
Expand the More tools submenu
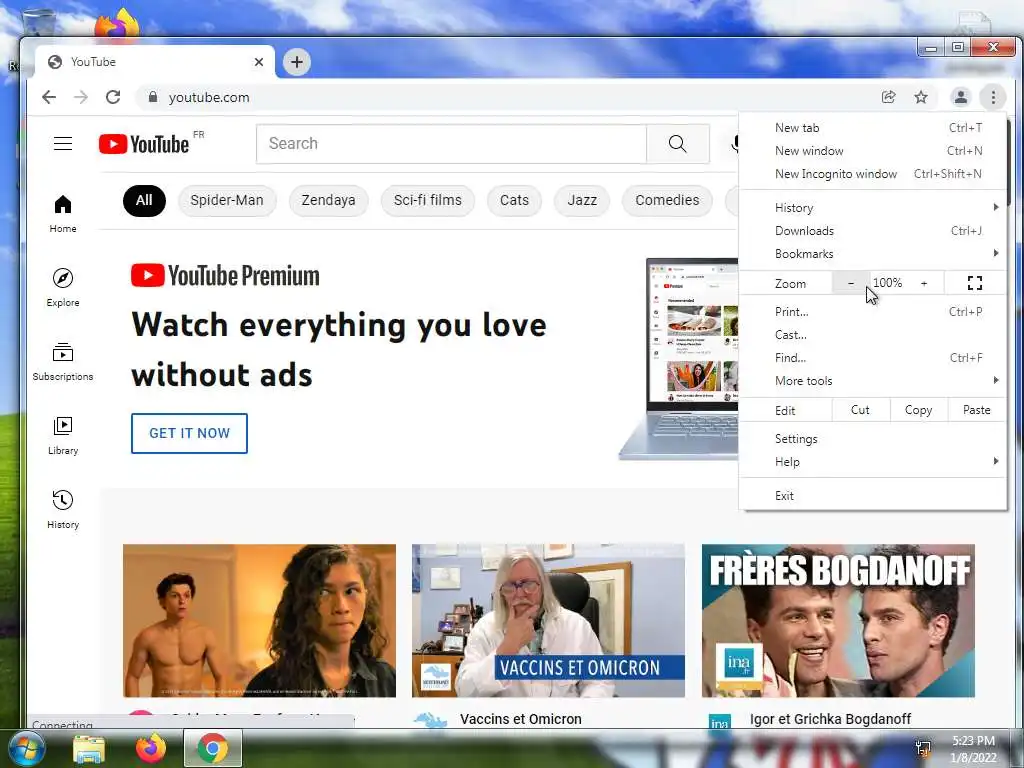[x=873, y=381]
